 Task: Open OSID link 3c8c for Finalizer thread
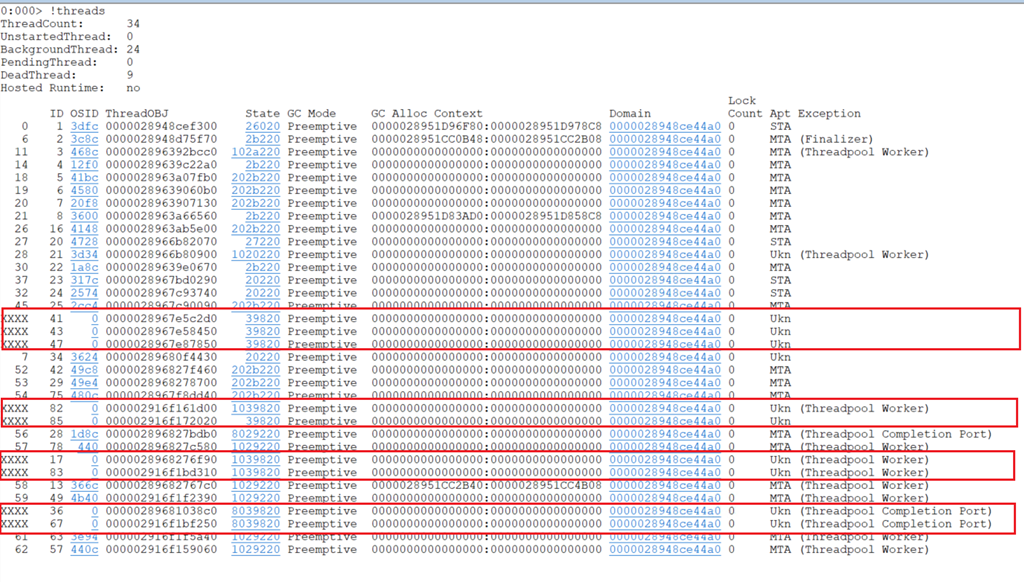(85, 139)
